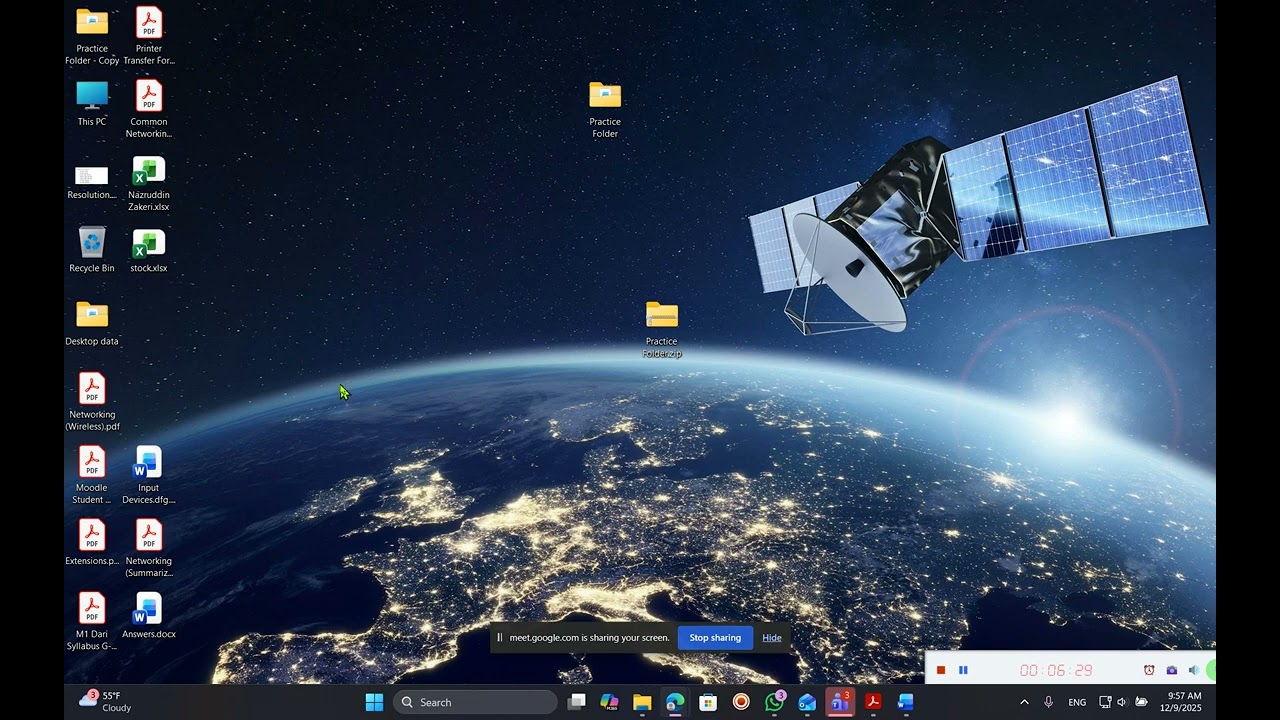Select the This PC desktop icon
This screenshot has height=720, width=1280.
click(x=92, y=103)
